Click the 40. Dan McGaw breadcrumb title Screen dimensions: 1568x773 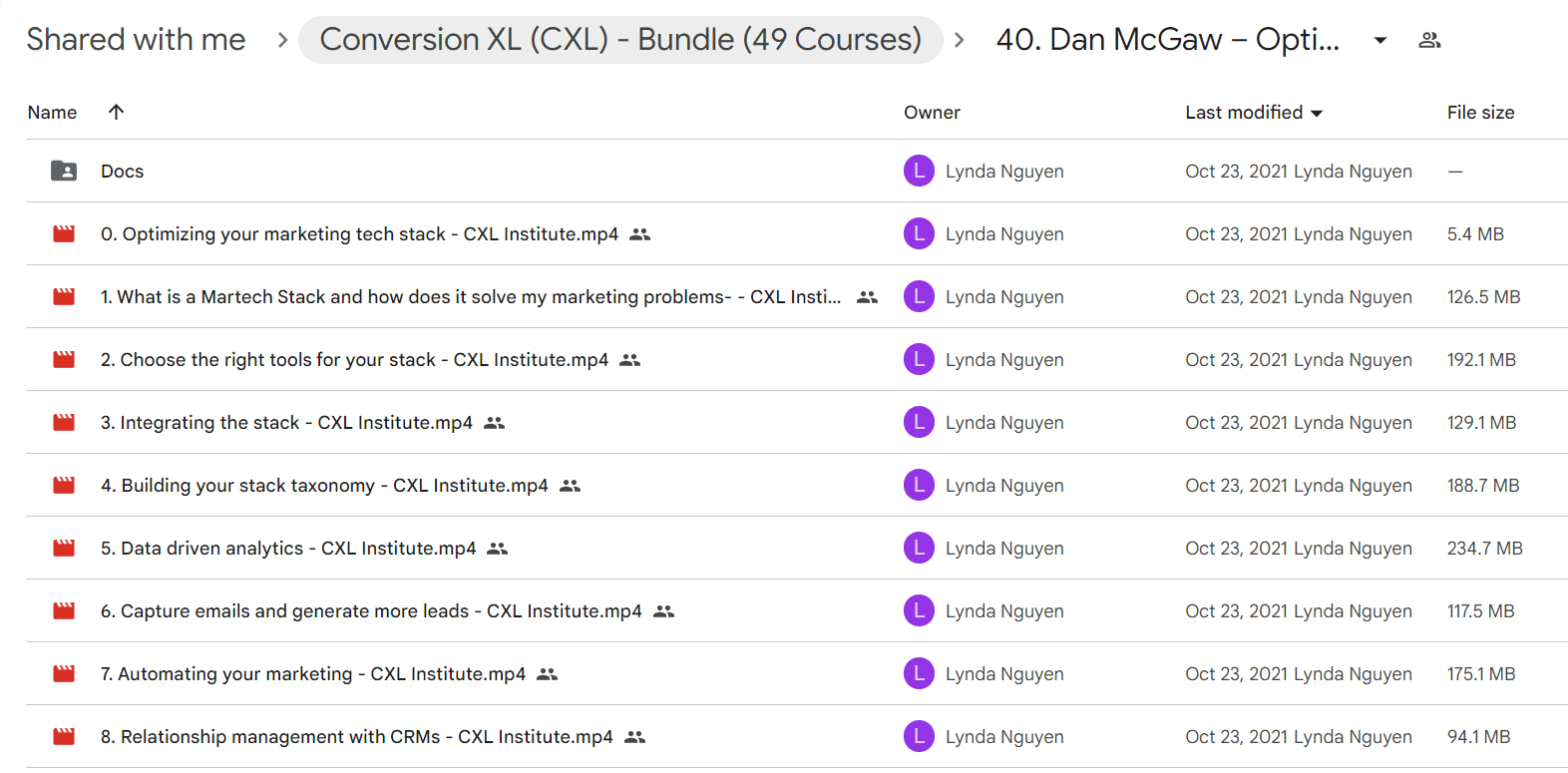coord(1168,39)
